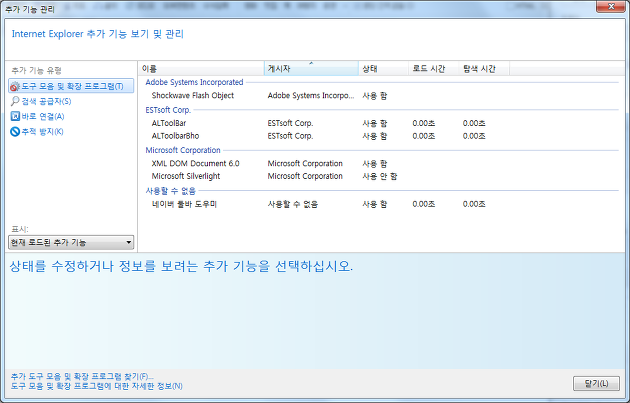The width and height of the screenshot is (630, 403).
Task: Sort by the 상태 column header
Action: tap(383, 69)
